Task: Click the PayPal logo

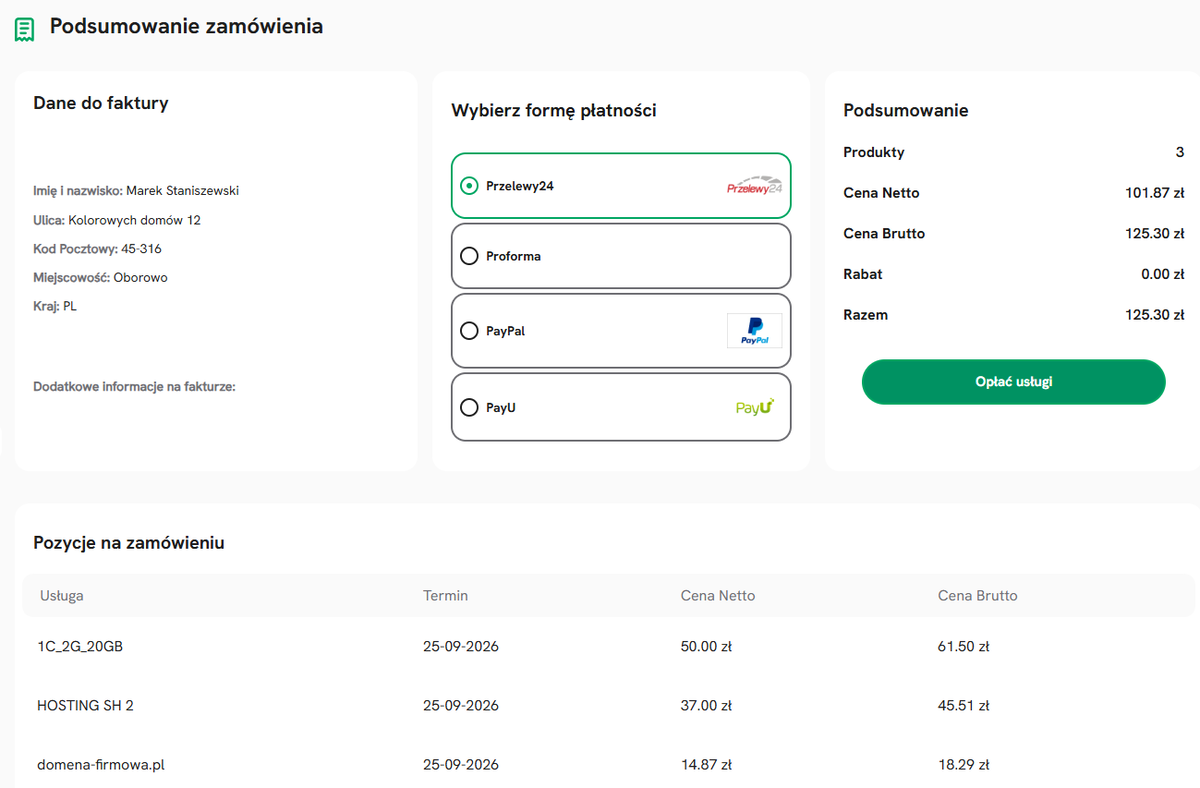Action: click(755, 331)
